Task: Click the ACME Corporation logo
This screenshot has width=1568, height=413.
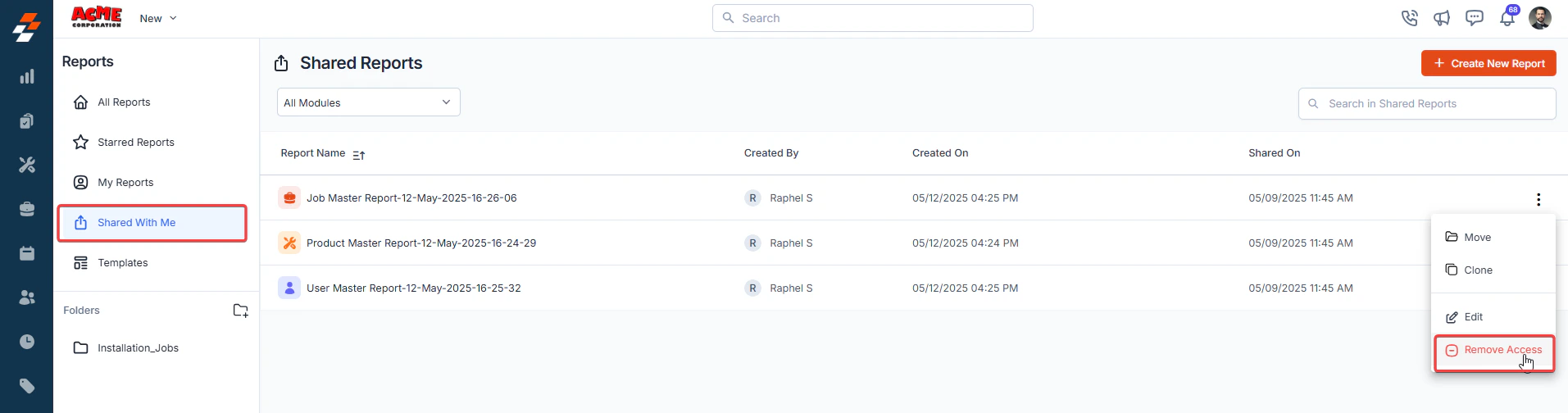Action: coord(97,17)
